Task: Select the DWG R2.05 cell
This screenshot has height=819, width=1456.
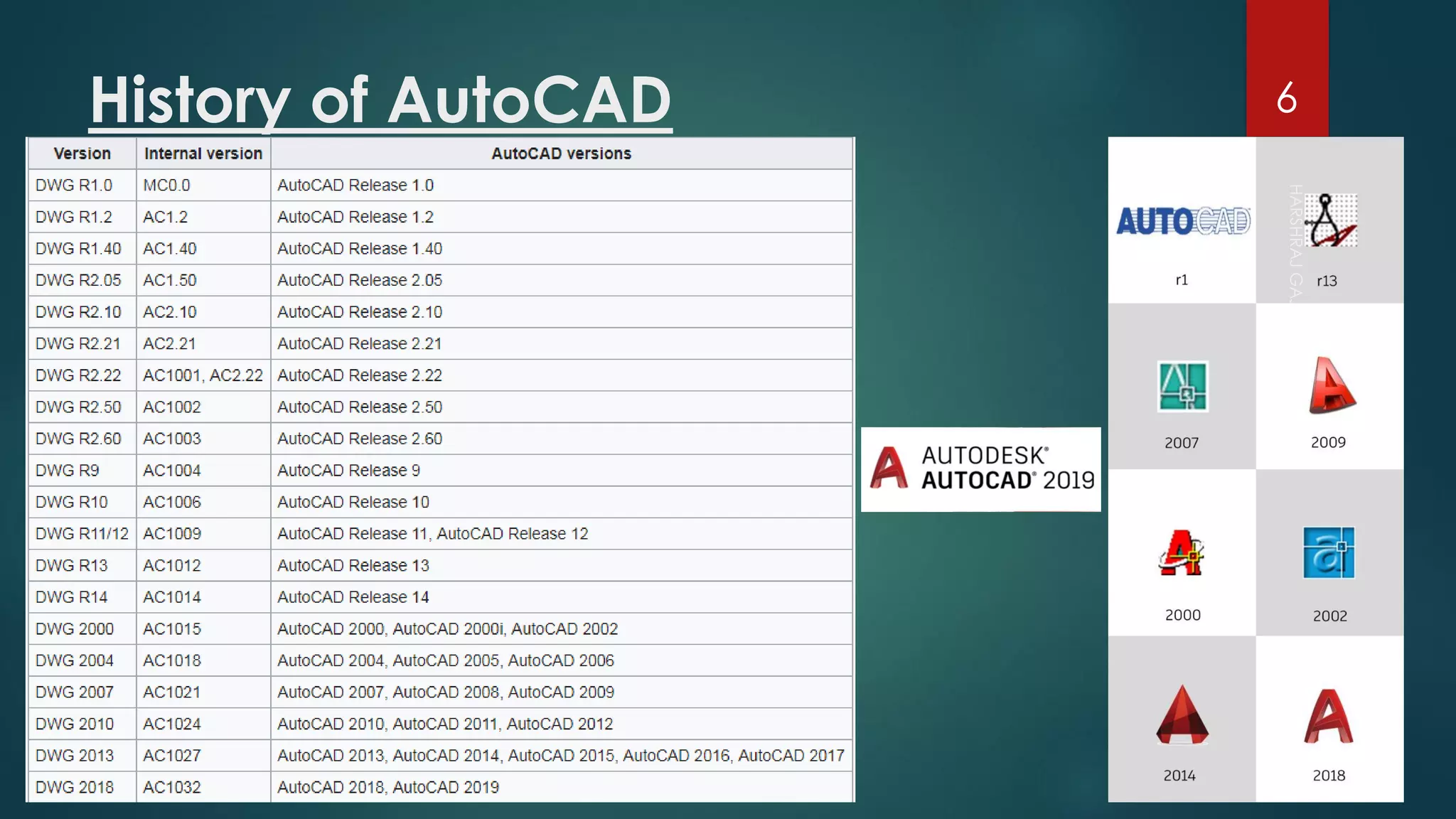Action: pos(82,280)
